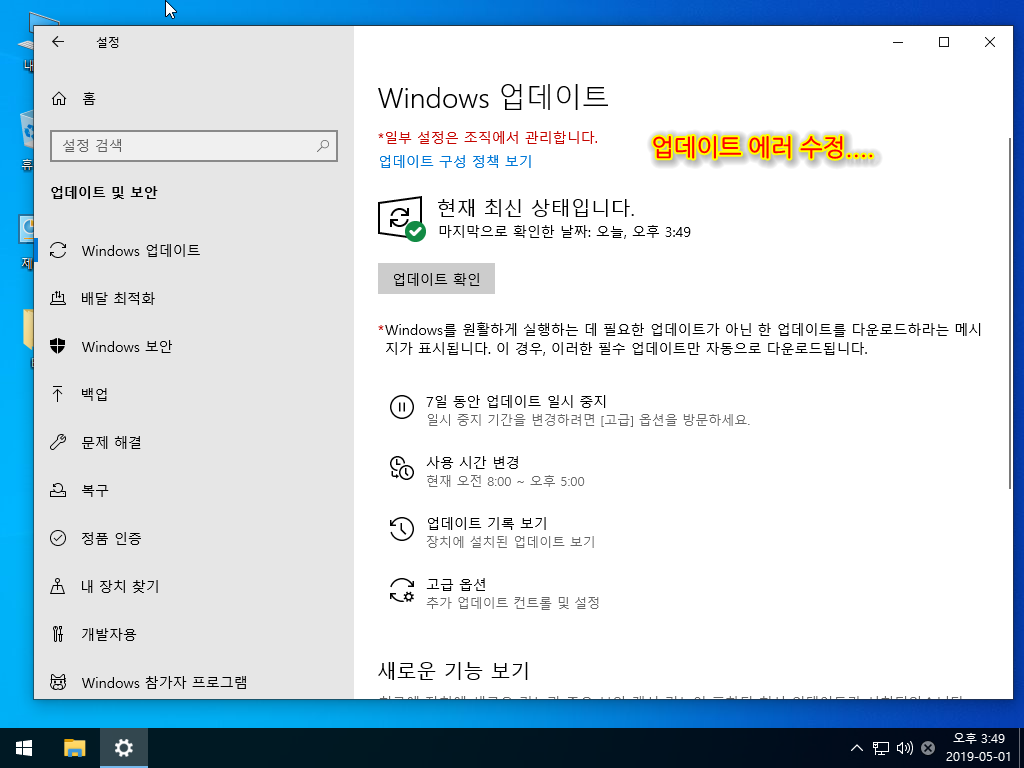Click the volume speaker icon in tray
The width and height of the screenshot is (1024, 768).
click(x=904, y=748)
